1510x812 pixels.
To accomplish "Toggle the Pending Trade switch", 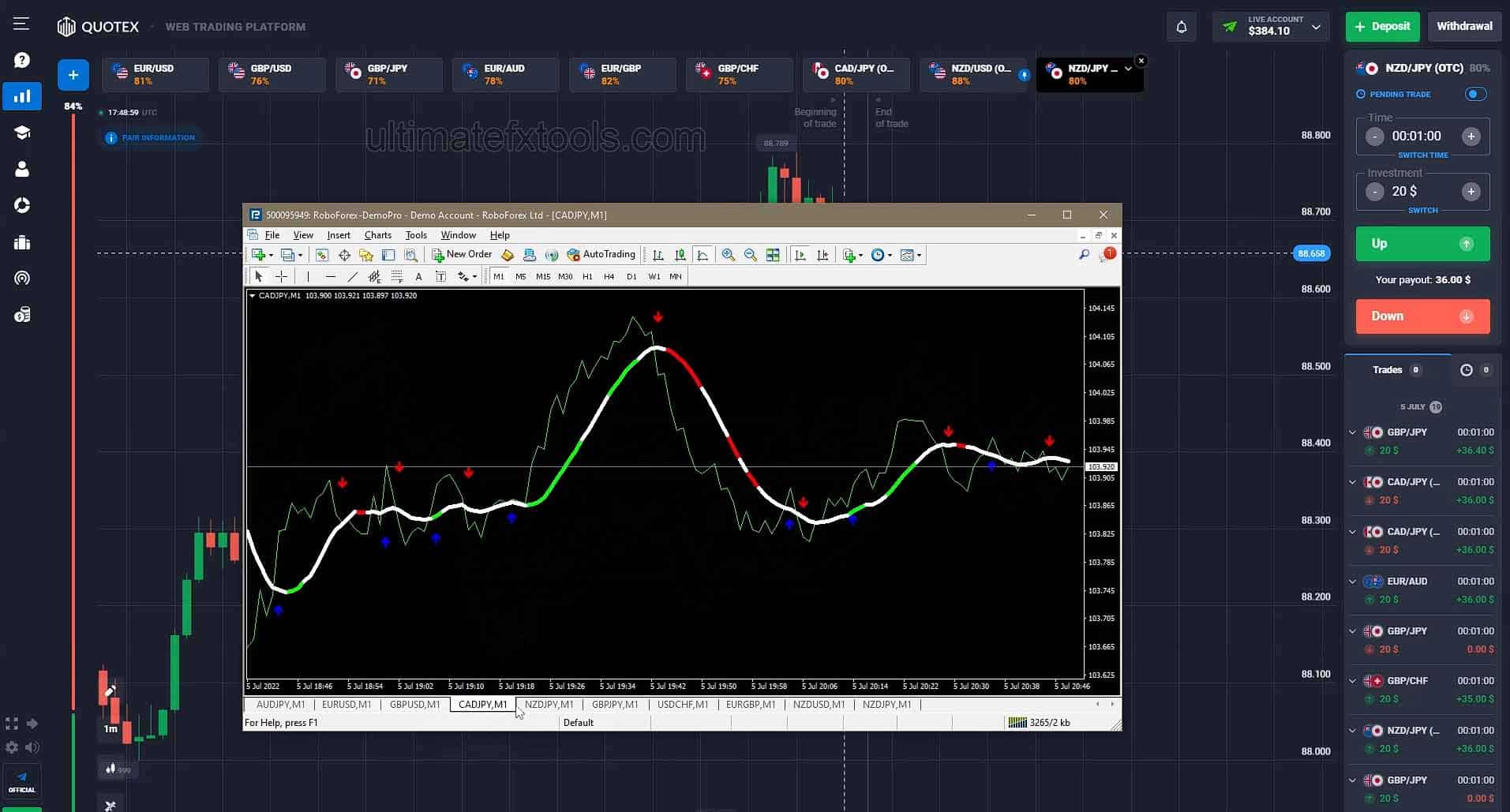I will click(x=1474, y=94).
